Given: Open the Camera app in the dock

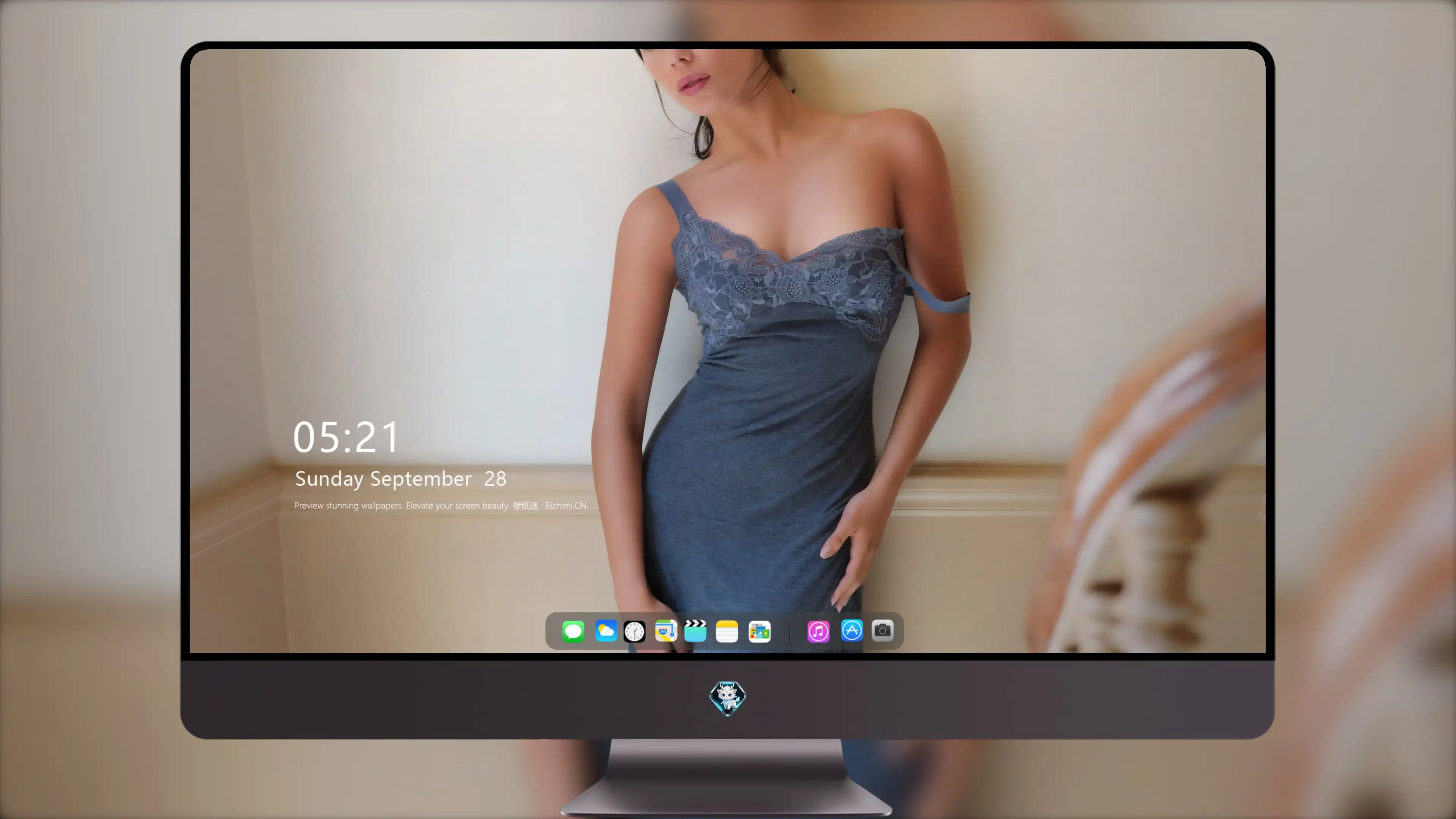Looking at the screenshot, I should (882, 631).
